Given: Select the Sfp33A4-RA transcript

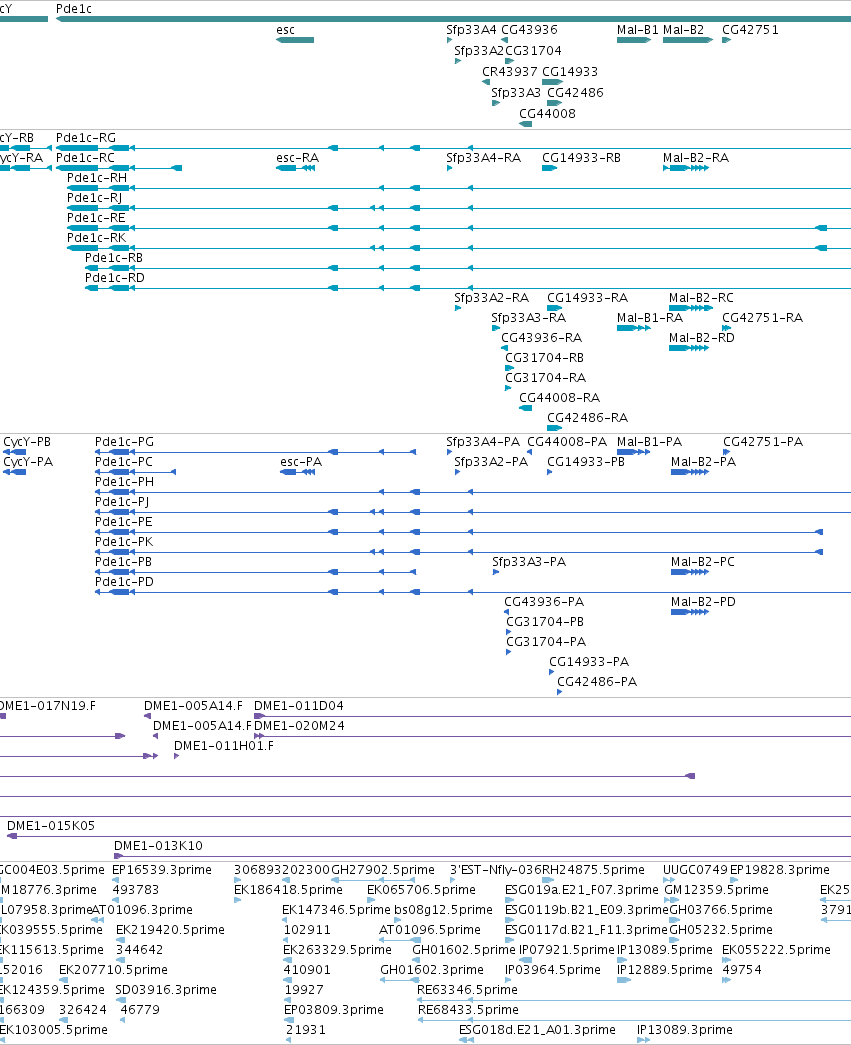Looking at the screenshot, I should tap(483, 158).
